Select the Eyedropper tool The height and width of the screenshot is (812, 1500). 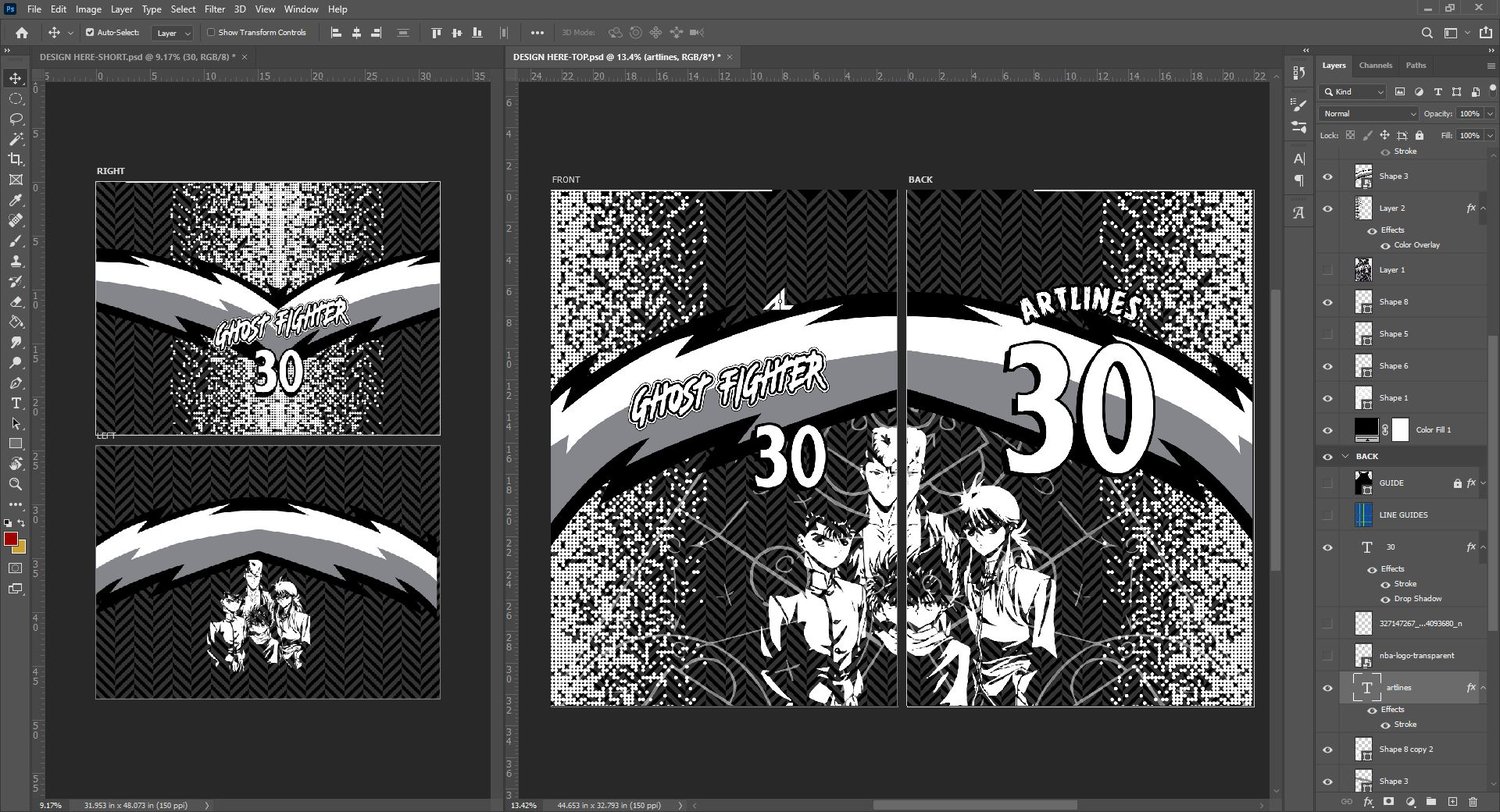click(15, 200)
